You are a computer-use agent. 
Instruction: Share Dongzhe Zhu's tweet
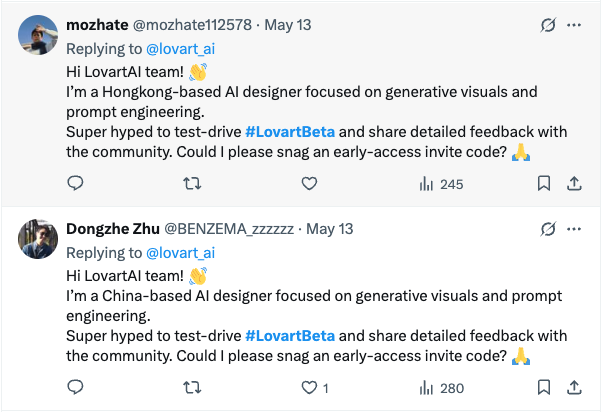coord(574,387)
